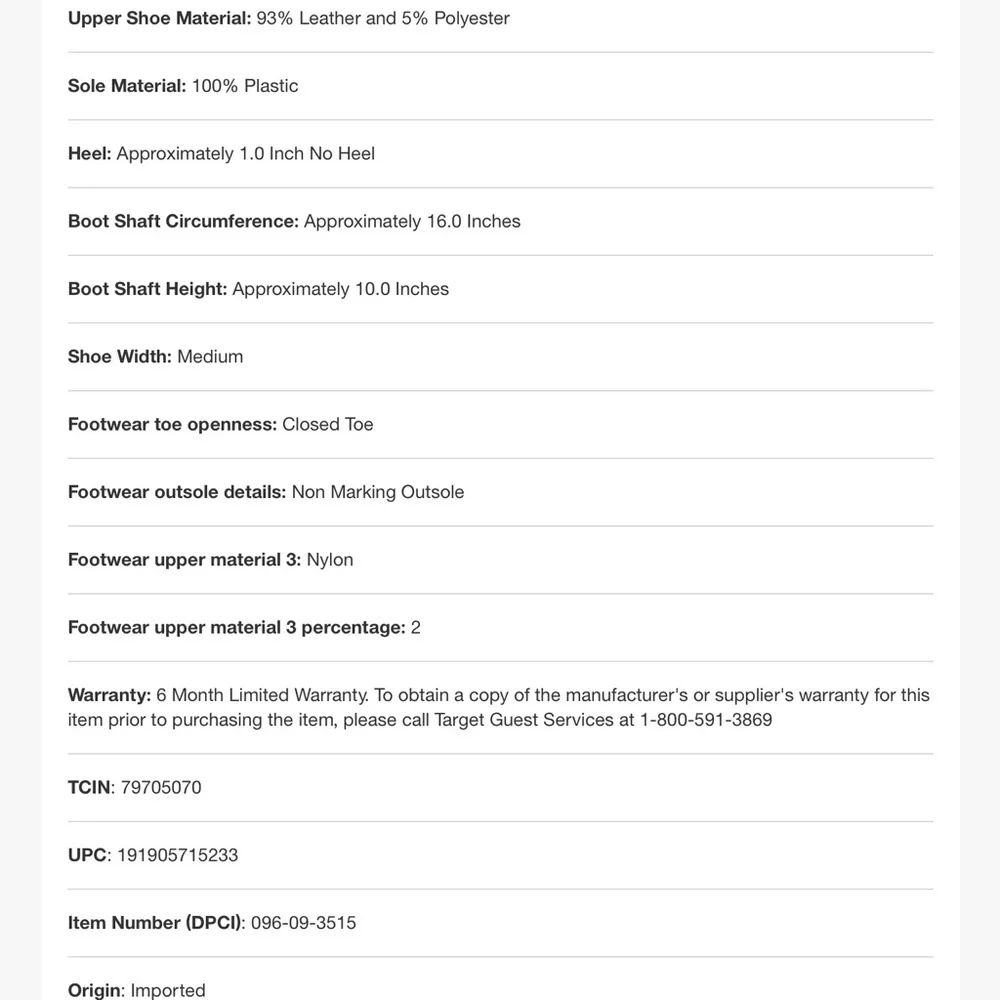Click the Target Guest Services phone number 1-800-591-3869
This screenshot has height=1000, width=1000.
(706, 720)
